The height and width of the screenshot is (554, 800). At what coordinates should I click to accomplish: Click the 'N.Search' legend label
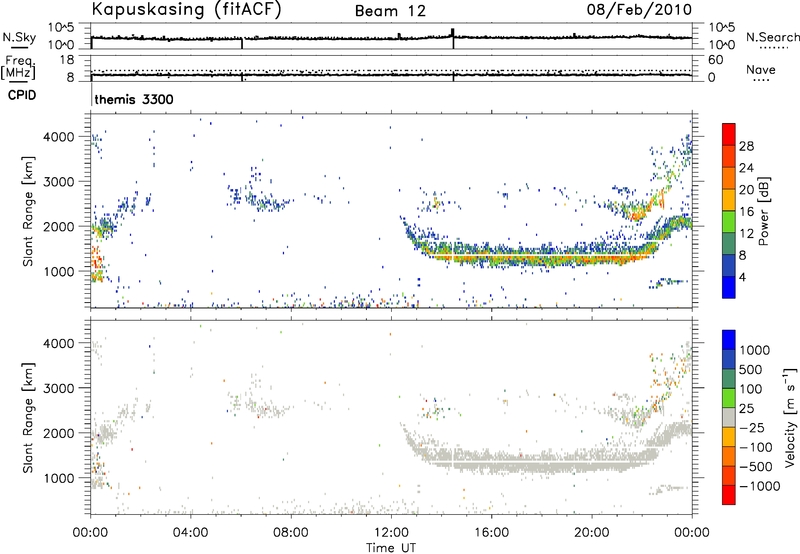pos(772,37)
